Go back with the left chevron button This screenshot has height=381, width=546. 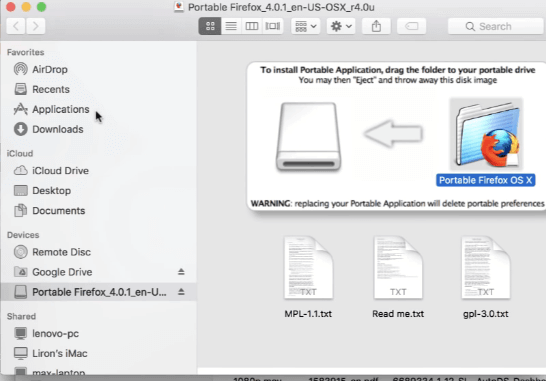(16, 26)
